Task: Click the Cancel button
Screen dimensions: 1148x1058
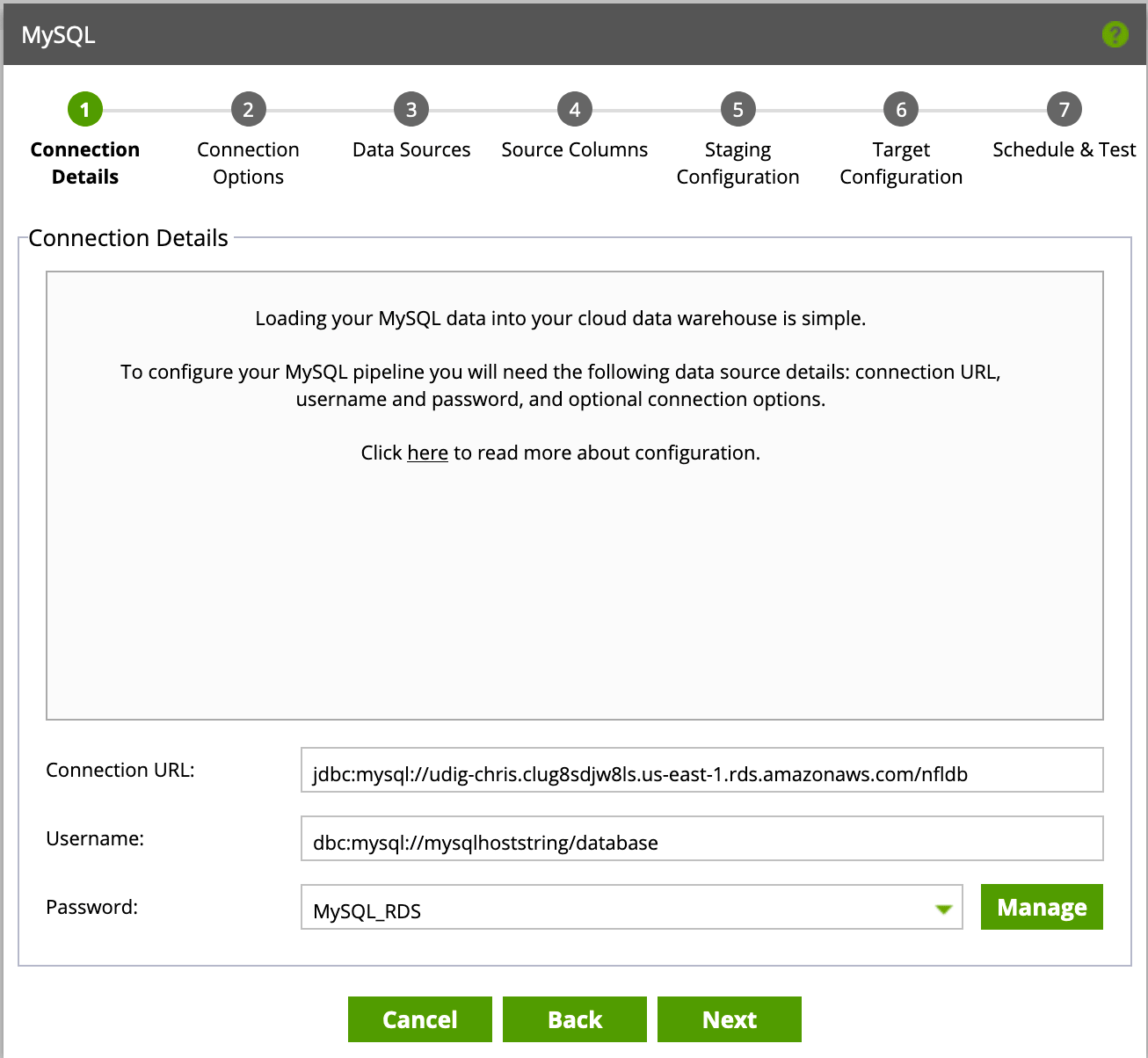Action: 420,1019
